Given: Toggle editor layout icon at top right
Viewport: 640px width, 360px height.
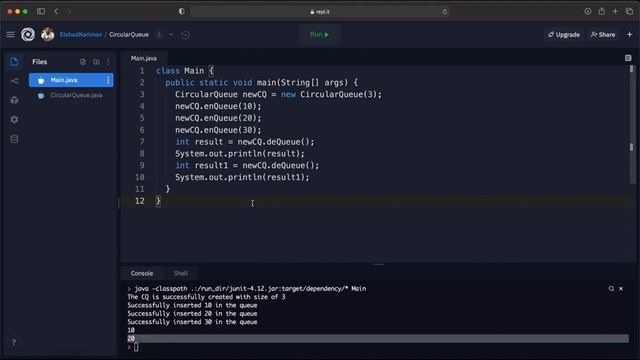Looking at the screenshot, I should (x=628, y=58).
